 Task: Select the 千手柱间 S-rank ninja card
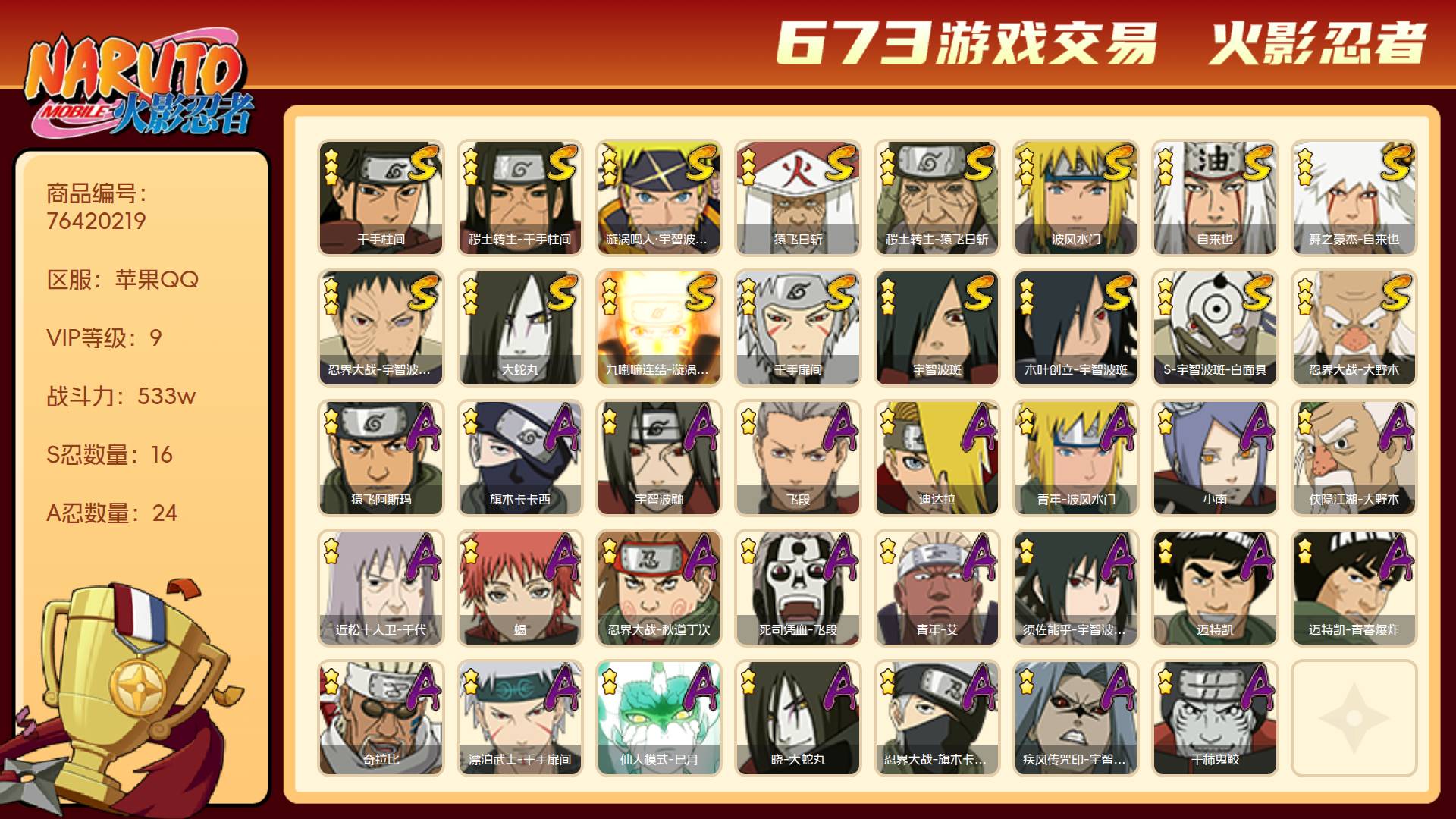pos(381,198)
